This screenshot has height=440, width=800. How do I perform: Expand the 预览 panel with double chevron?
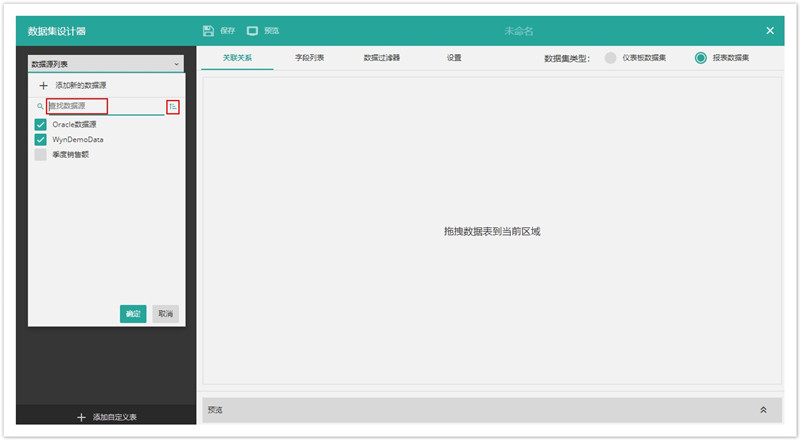763,410
